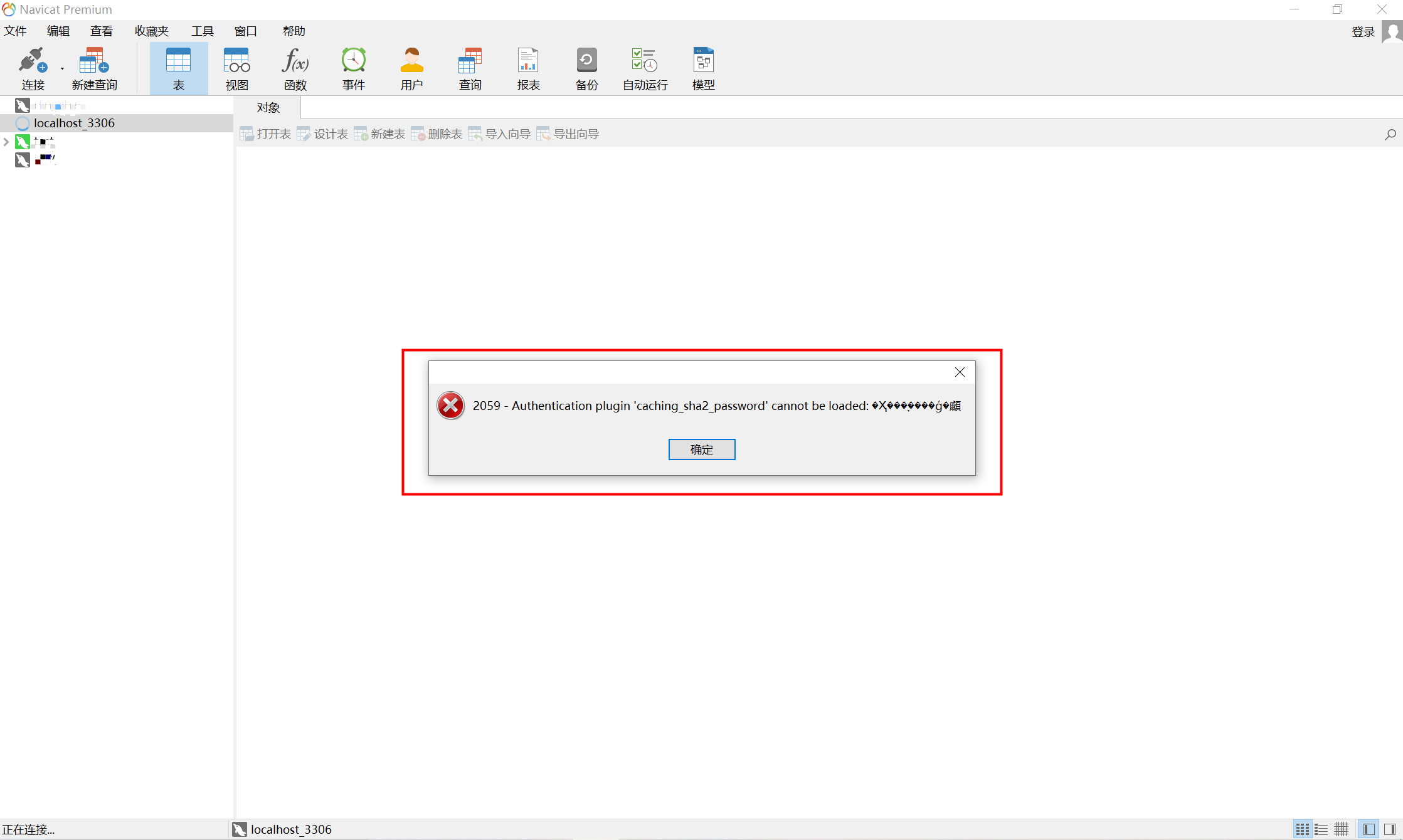
Task: Switch to detail view in status bar
Action: [x=1342, y=829]
